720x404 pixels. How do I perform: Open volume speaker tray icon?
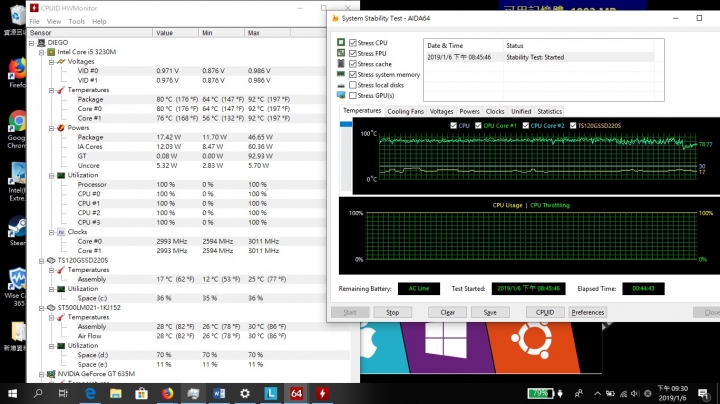[635, 393]
